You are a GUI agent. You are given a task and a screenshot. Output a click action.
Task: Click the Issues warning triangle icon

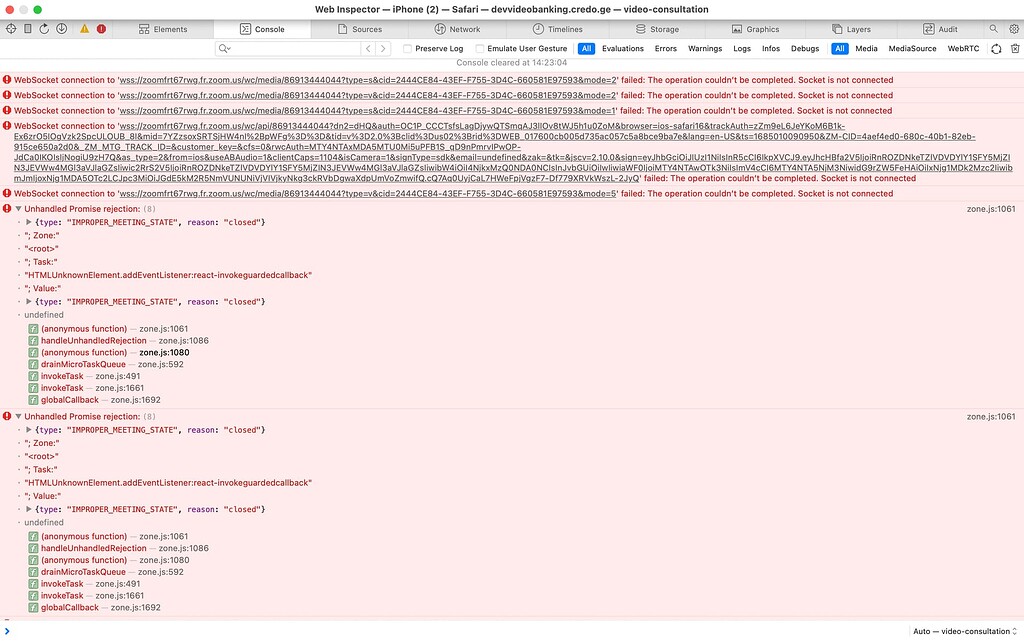point(87,29)
